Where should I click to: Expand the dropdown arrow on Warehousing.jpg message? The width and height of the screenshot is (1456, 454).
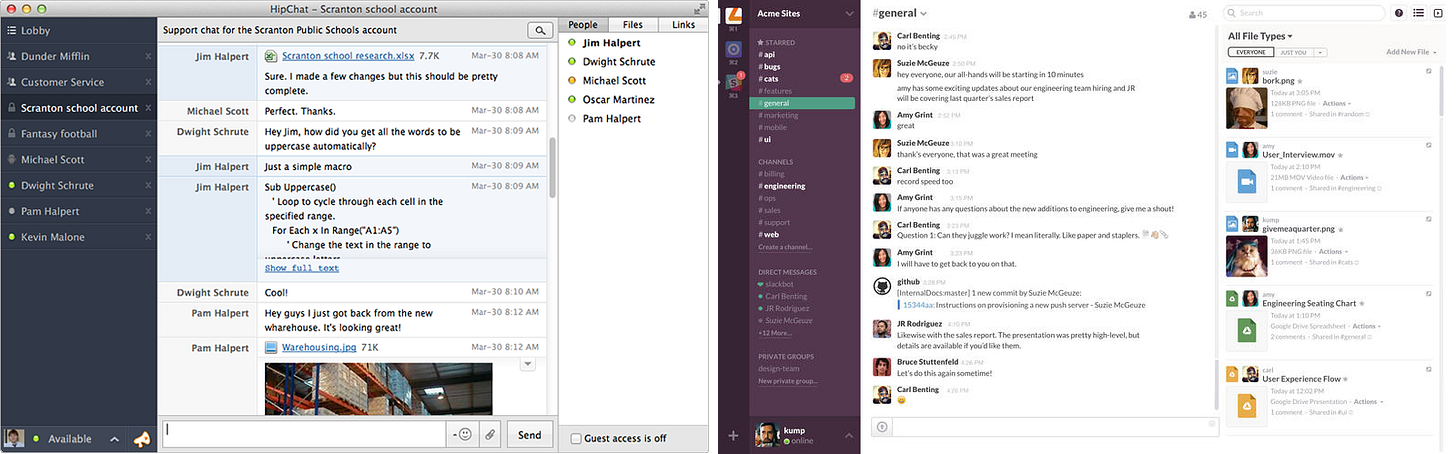528,365
